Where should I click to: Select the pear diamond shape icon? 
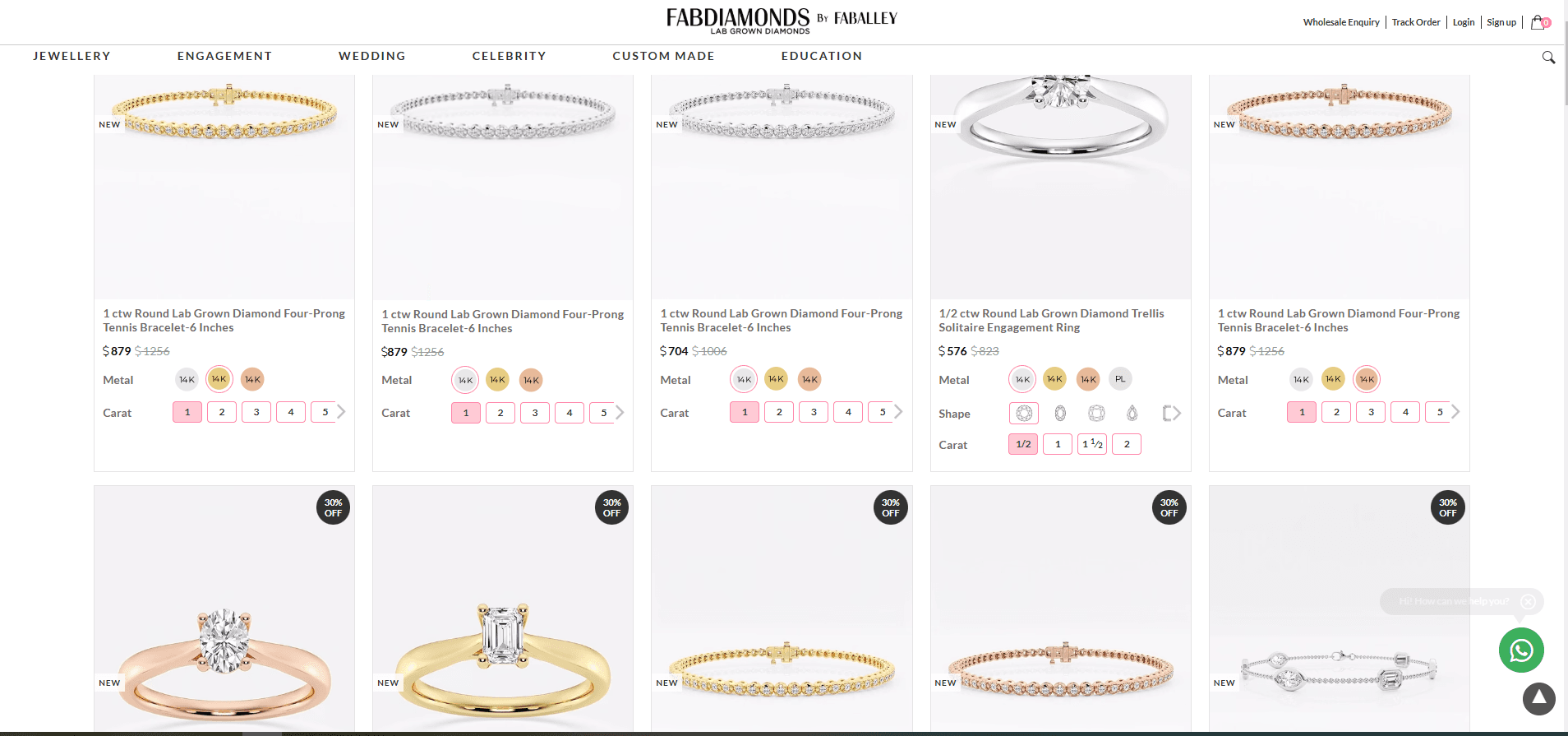coord(1132,413)
